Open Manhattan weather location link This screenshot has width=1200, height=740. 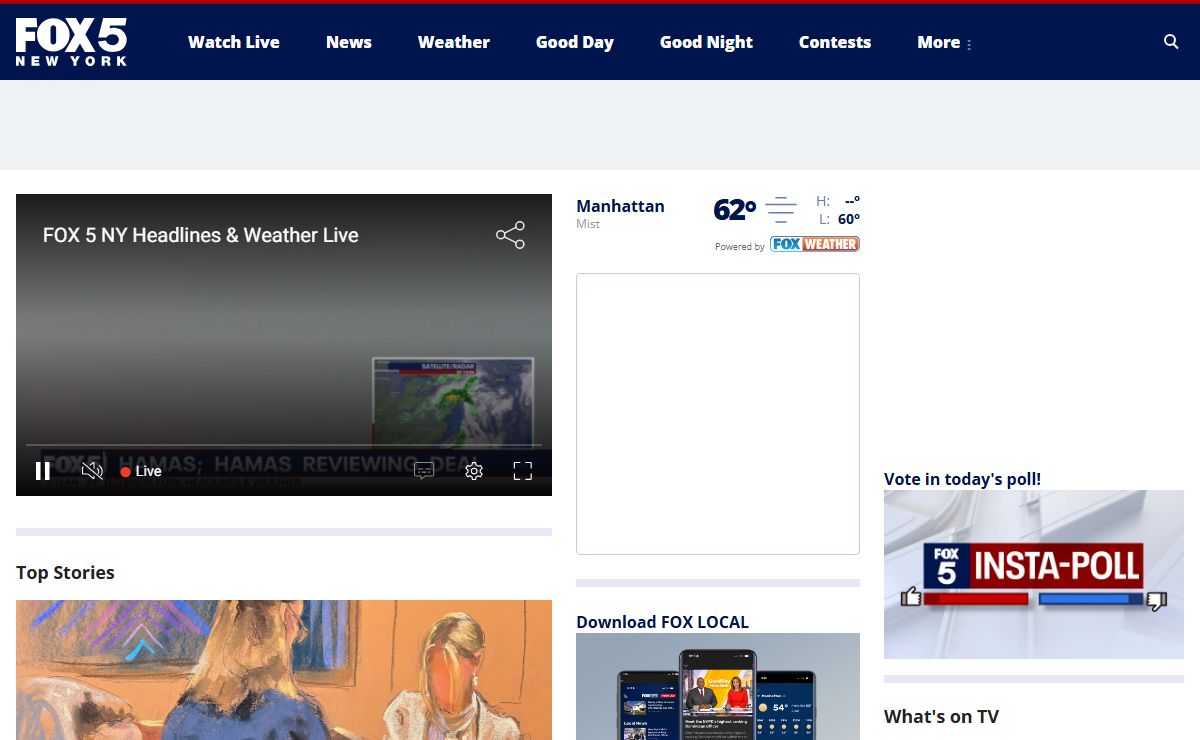click(620, 206)
